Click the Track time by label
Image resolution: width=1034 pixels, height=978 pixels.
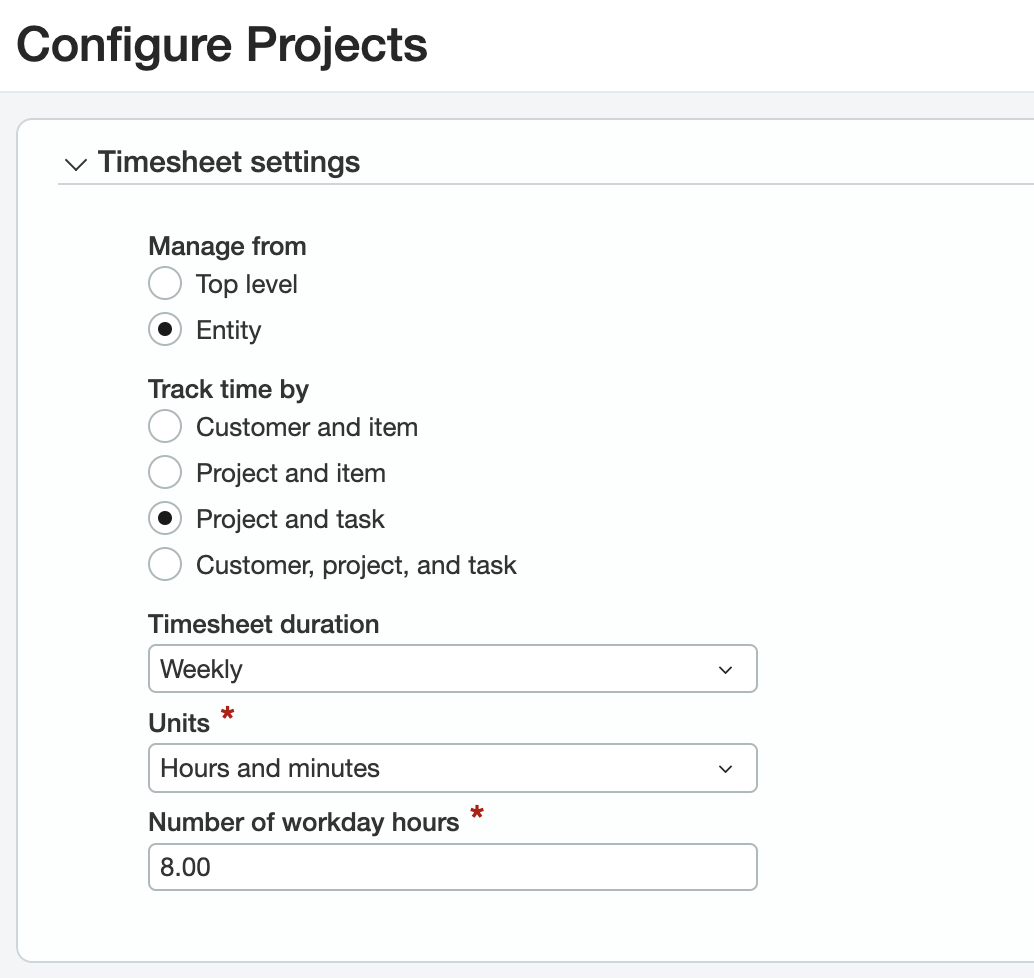tap(229, 389)
